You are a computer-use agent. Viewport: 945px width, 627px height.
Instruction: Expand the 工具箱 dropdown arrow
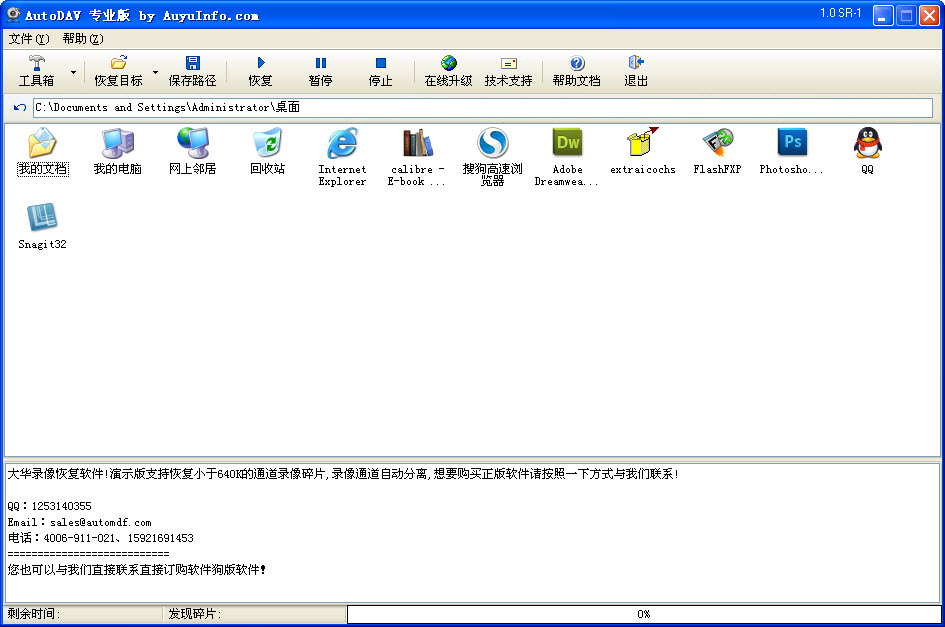click(x=74, y=72)
